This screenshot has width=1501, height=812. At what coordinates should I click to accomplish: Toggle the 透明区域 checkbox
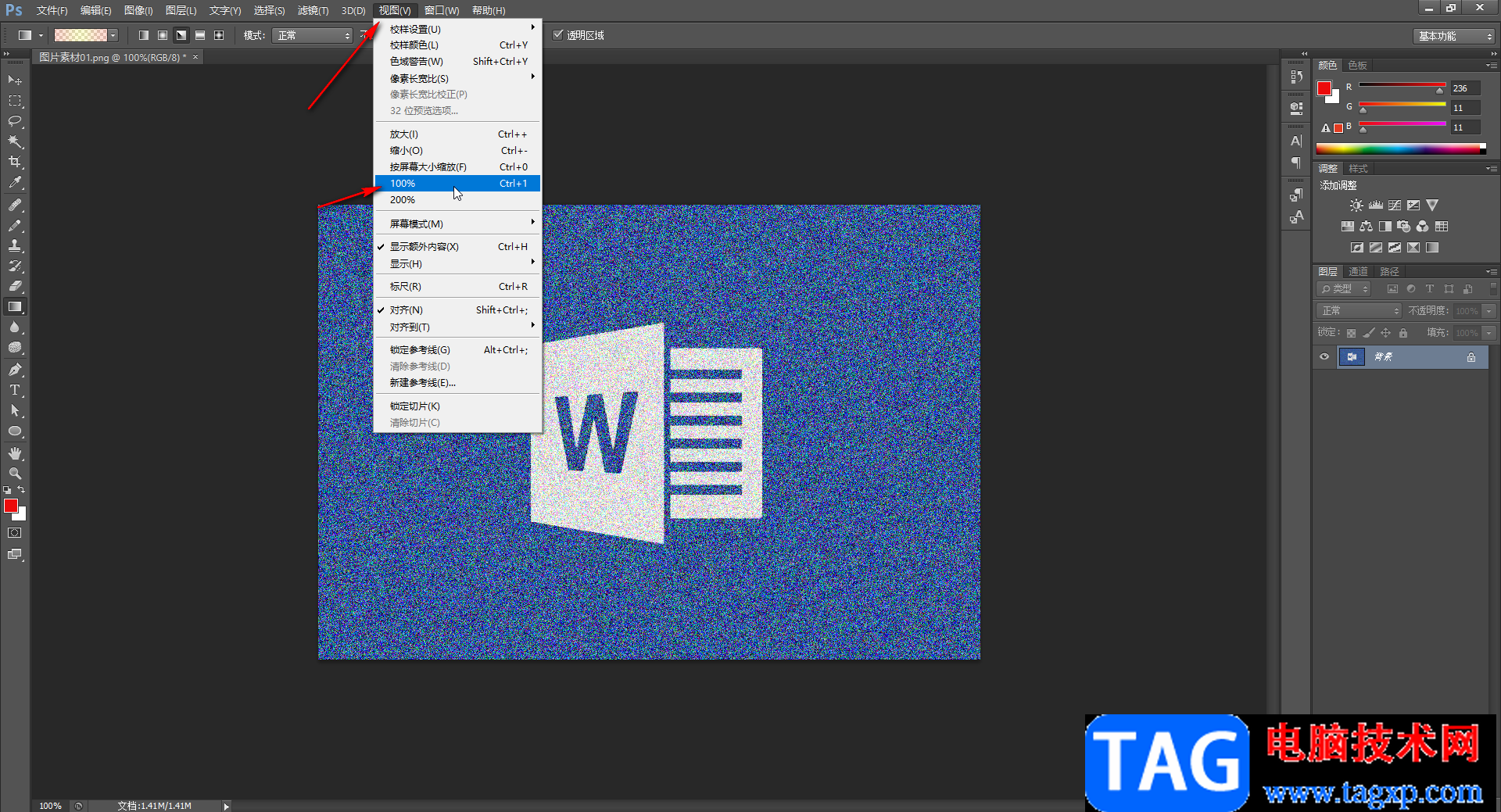click(558, 34)
